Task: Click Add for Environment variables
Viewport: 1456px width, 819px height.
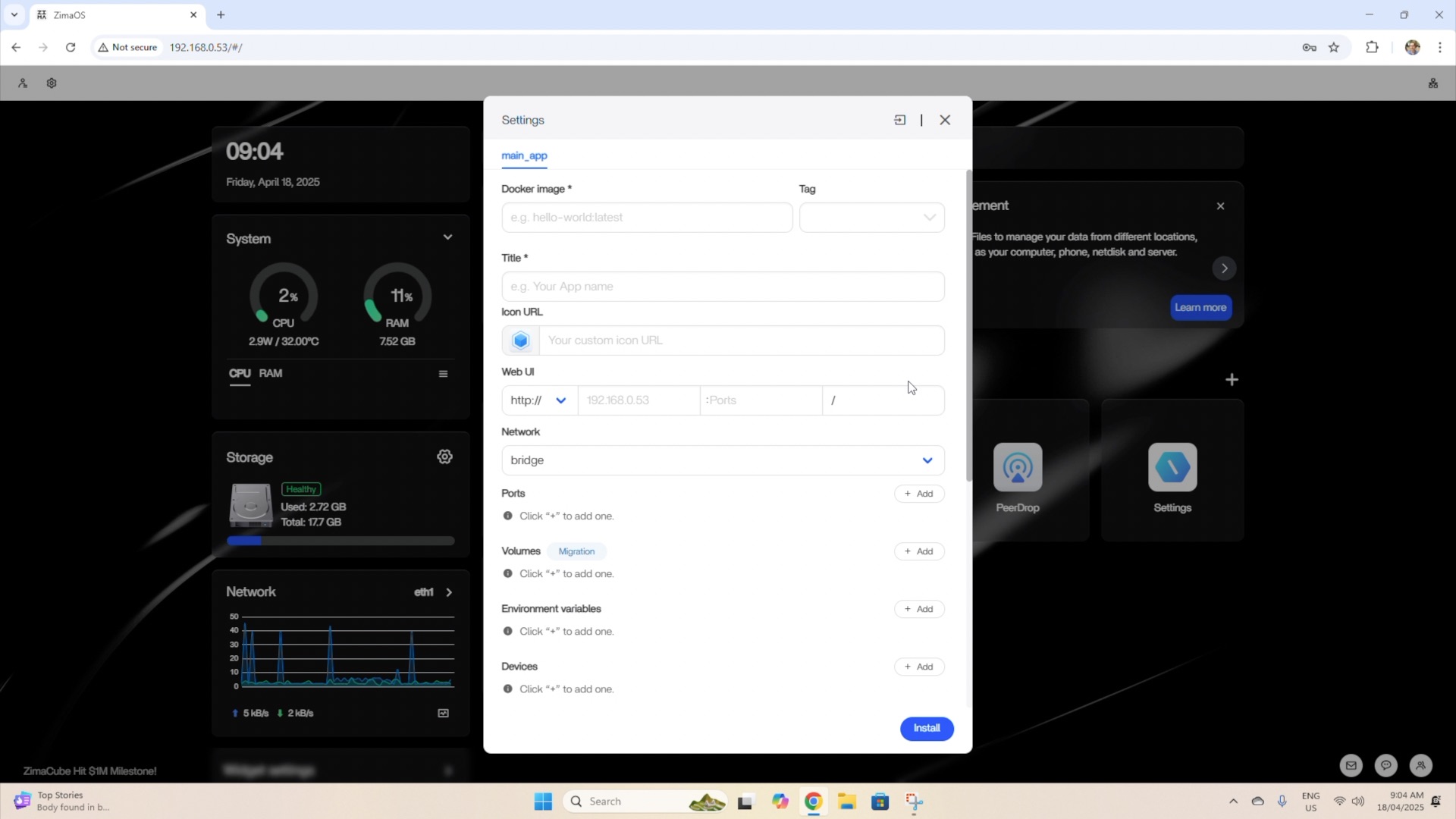Action: pos(918,609)
